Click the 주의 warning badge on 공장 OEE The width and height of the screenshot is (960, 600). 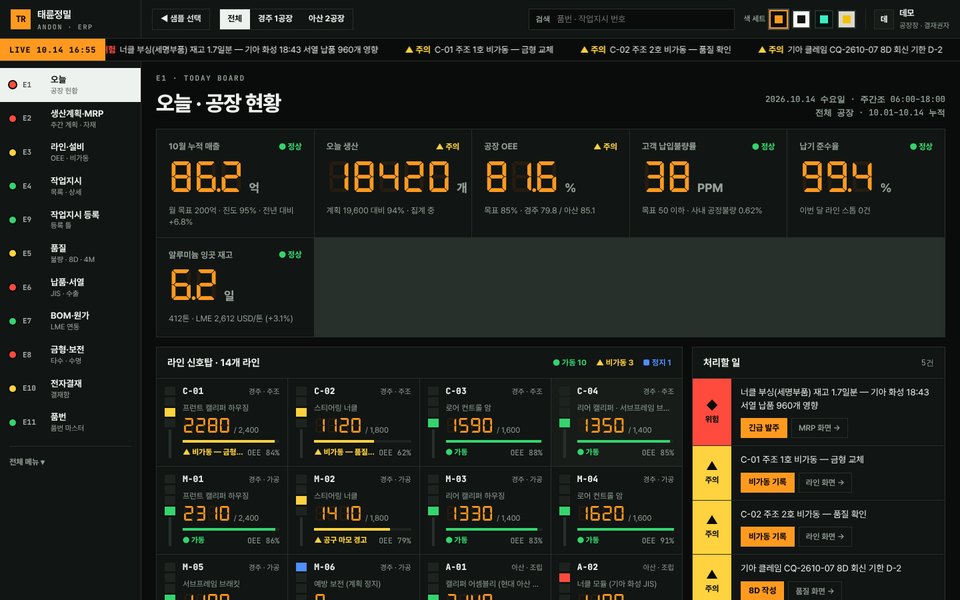(x=606, y=146)
